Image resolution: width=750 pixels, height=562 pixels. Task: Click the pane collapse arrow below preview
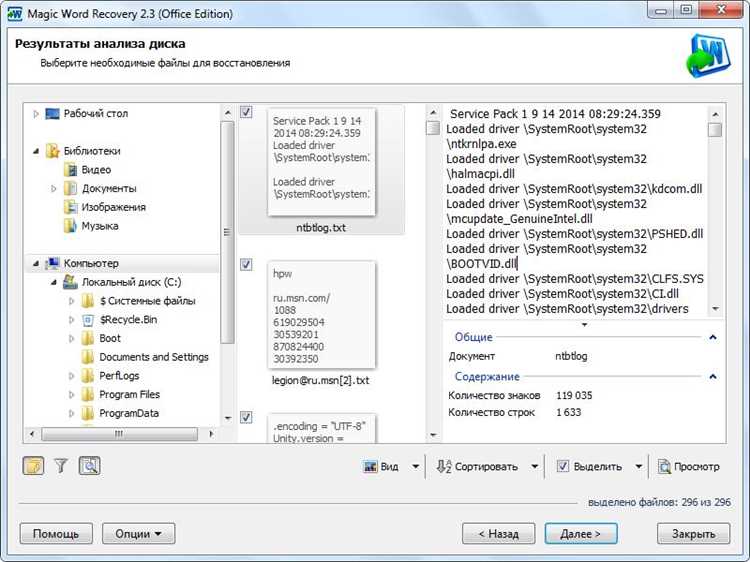point(584,325)
